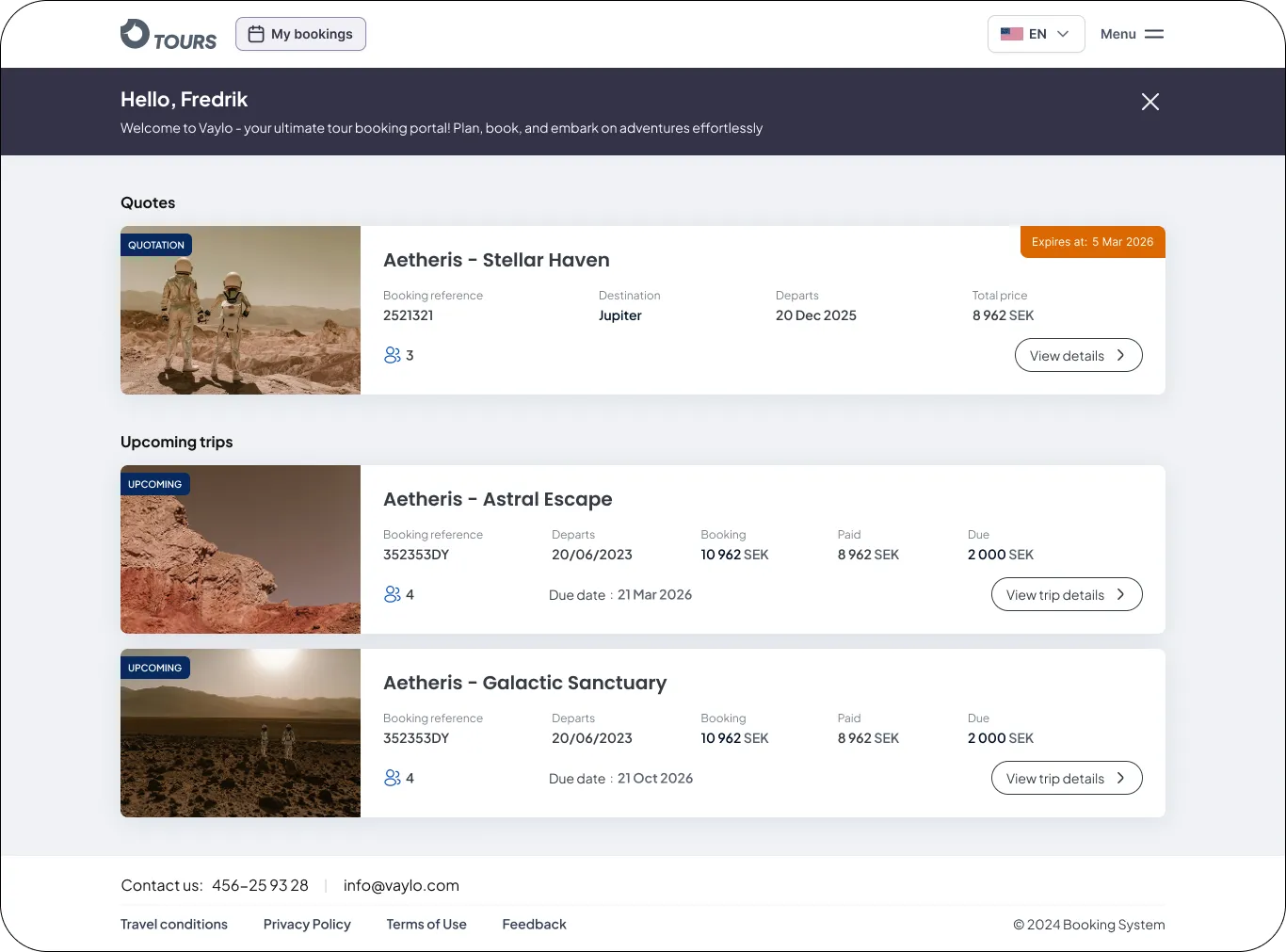Click the calendar icon beside My bookings
Screen dimensions: 1286x952
point(255,33)
